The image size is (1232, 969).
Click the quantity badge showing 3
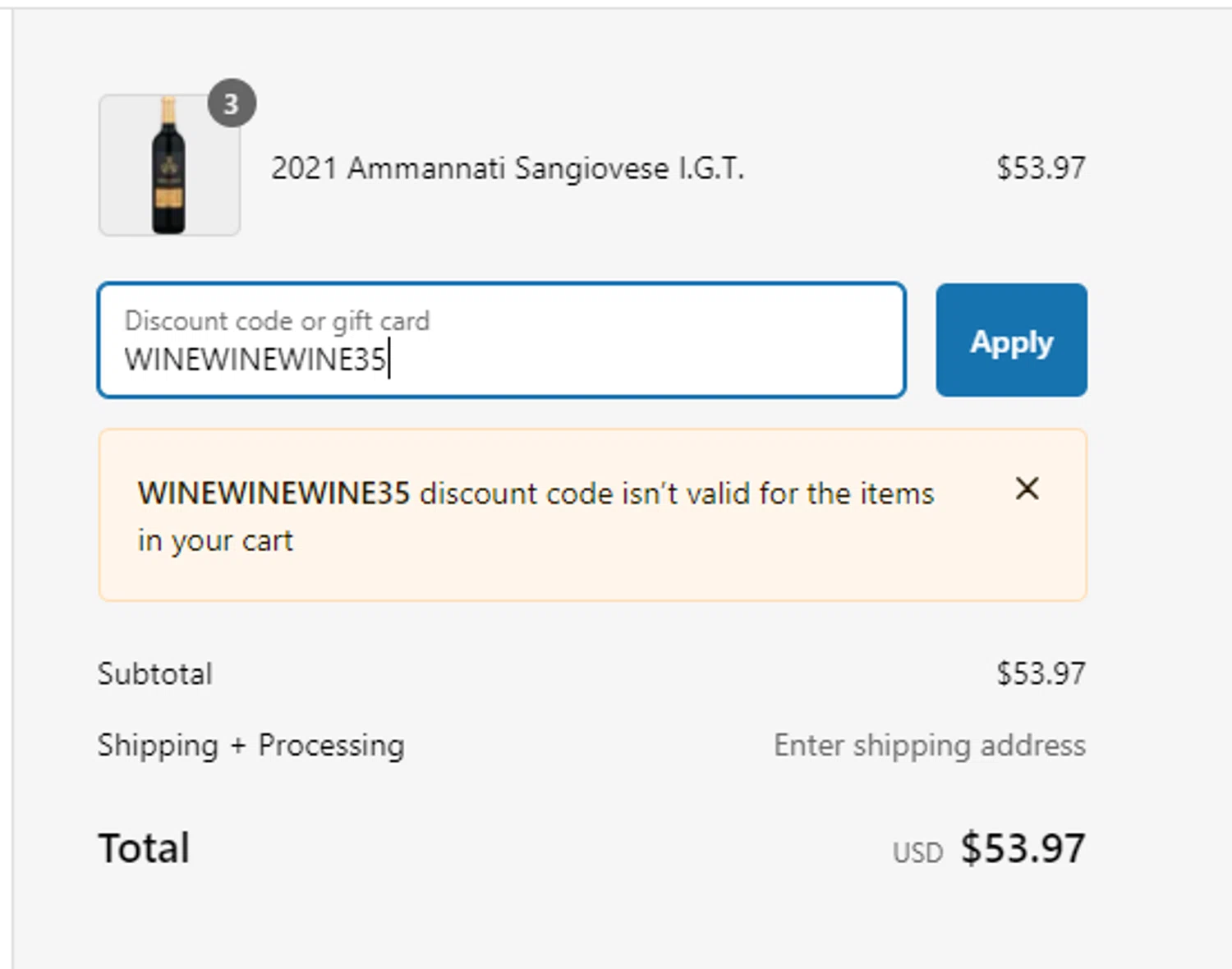coord(232,103)
